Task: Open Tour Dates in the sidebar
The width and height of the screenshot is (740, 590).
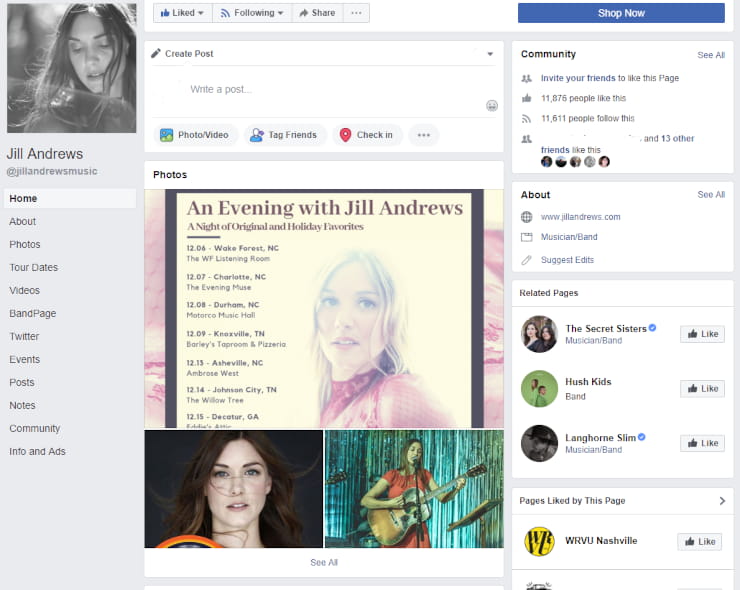Action: coord(33,267)
